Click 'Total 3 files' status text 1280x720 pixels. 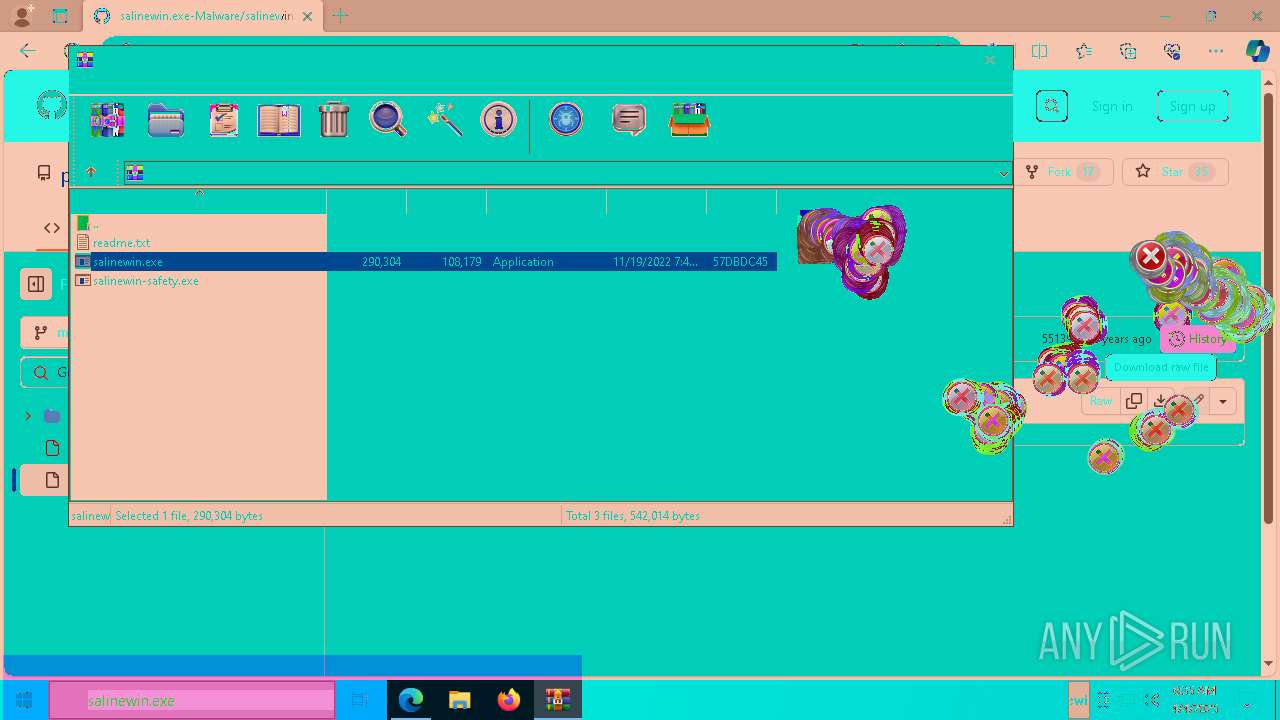pyautogui.click(x=633, y=515)
